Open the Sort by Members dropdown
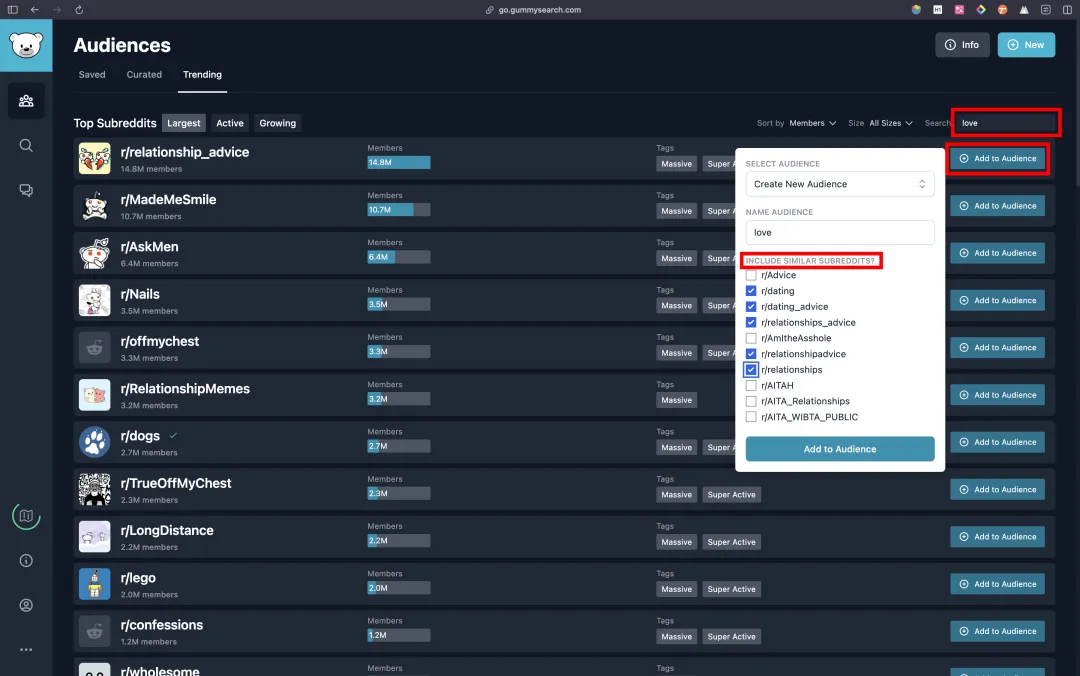 coord(813,123)
